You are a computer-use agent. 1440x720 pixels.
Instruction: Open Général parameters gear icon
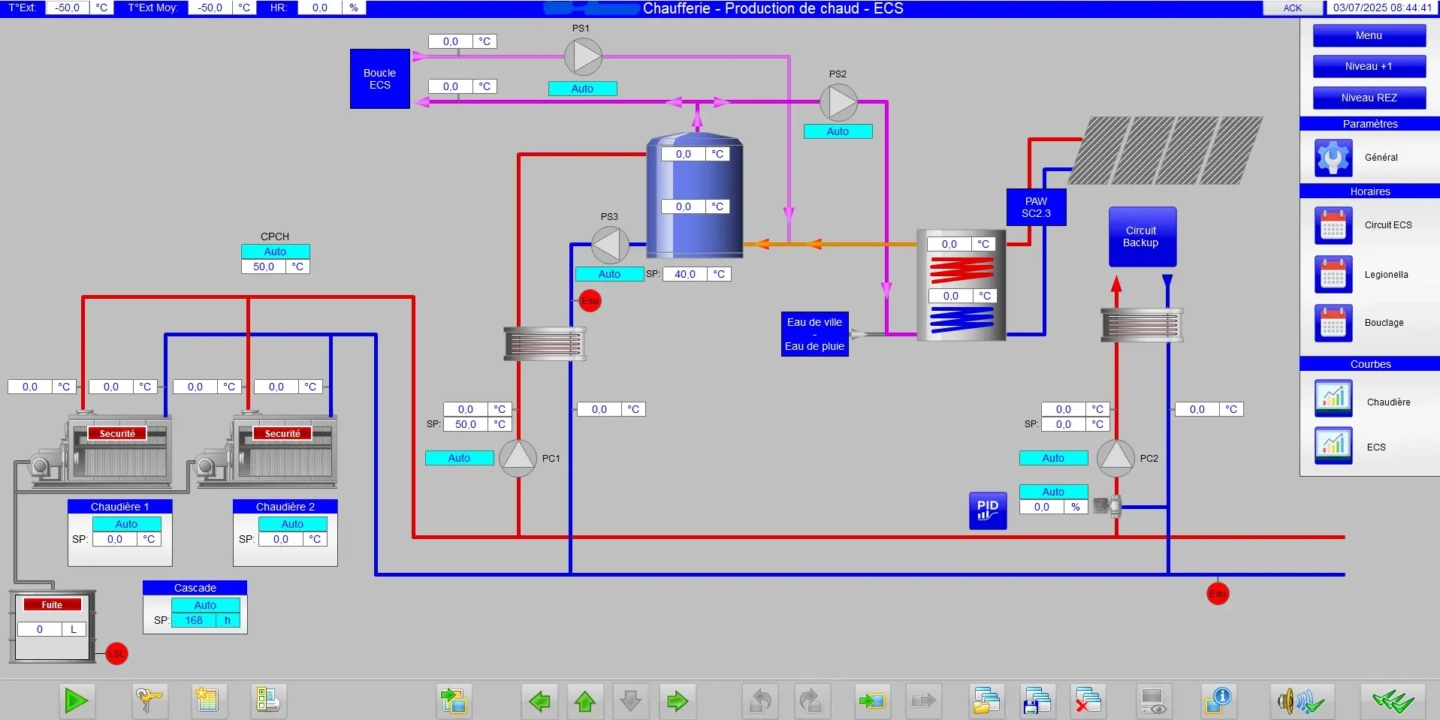[x=1333, y=158]
